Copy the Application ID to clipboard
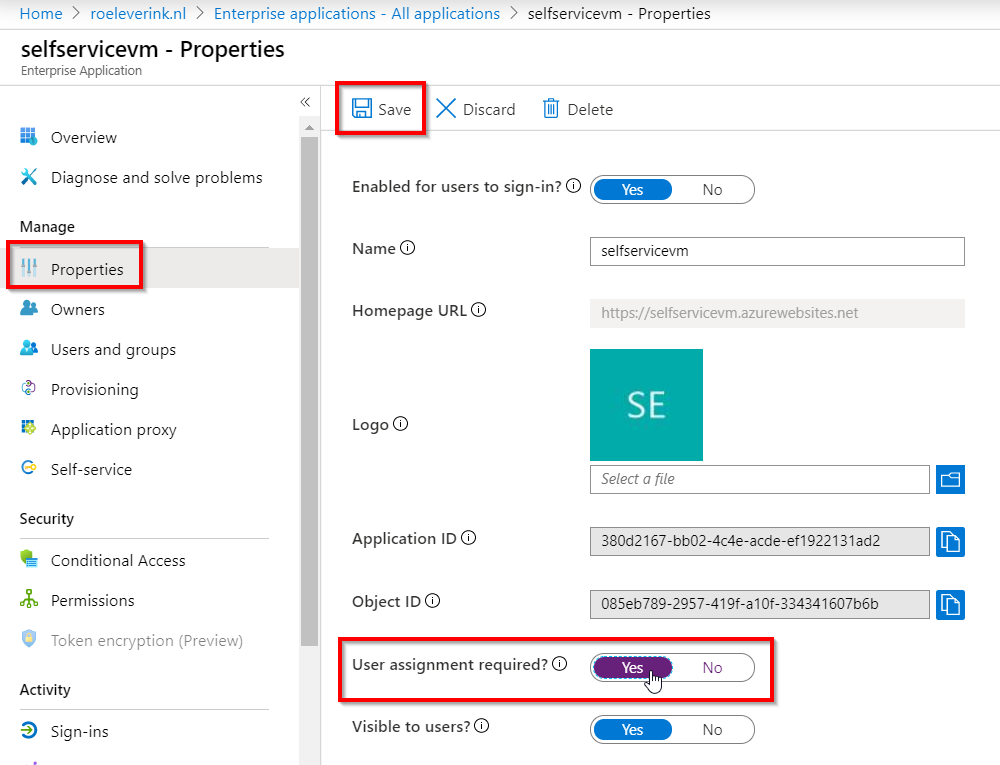Viewport: 1000px width, 765px height. click(x=950, y=541)
